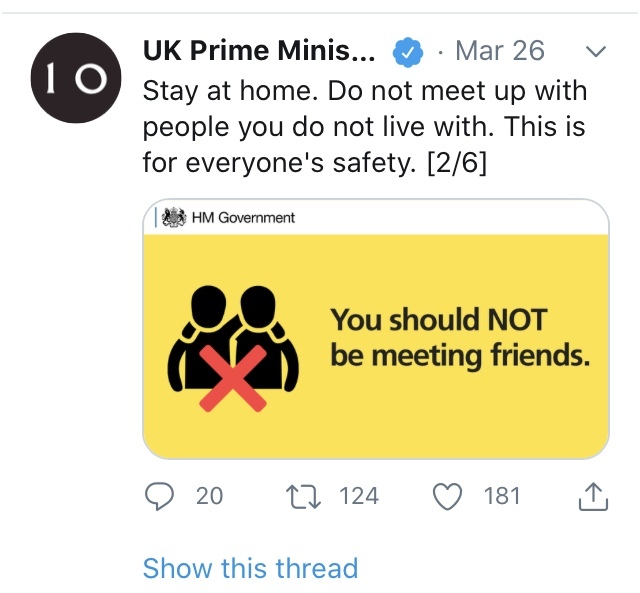Click Show this thread
The image size is (640, 593).
[250, 568]
